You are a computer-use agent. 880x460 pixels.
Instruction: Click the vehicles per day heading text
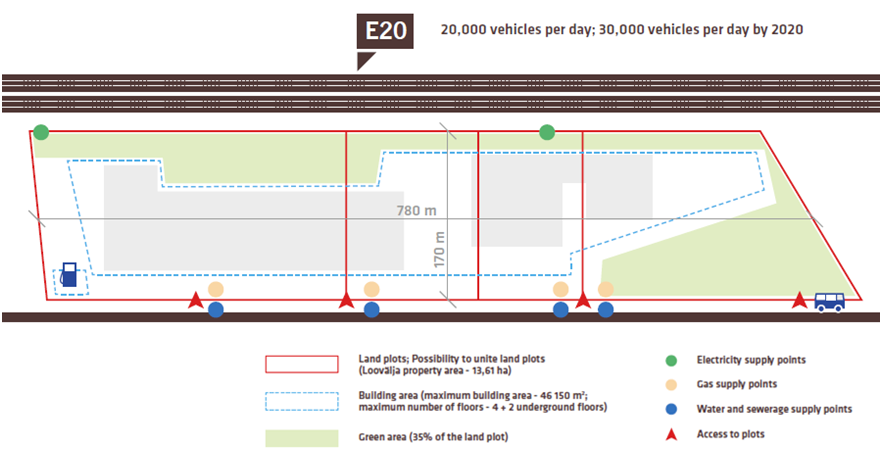[622, 30]
